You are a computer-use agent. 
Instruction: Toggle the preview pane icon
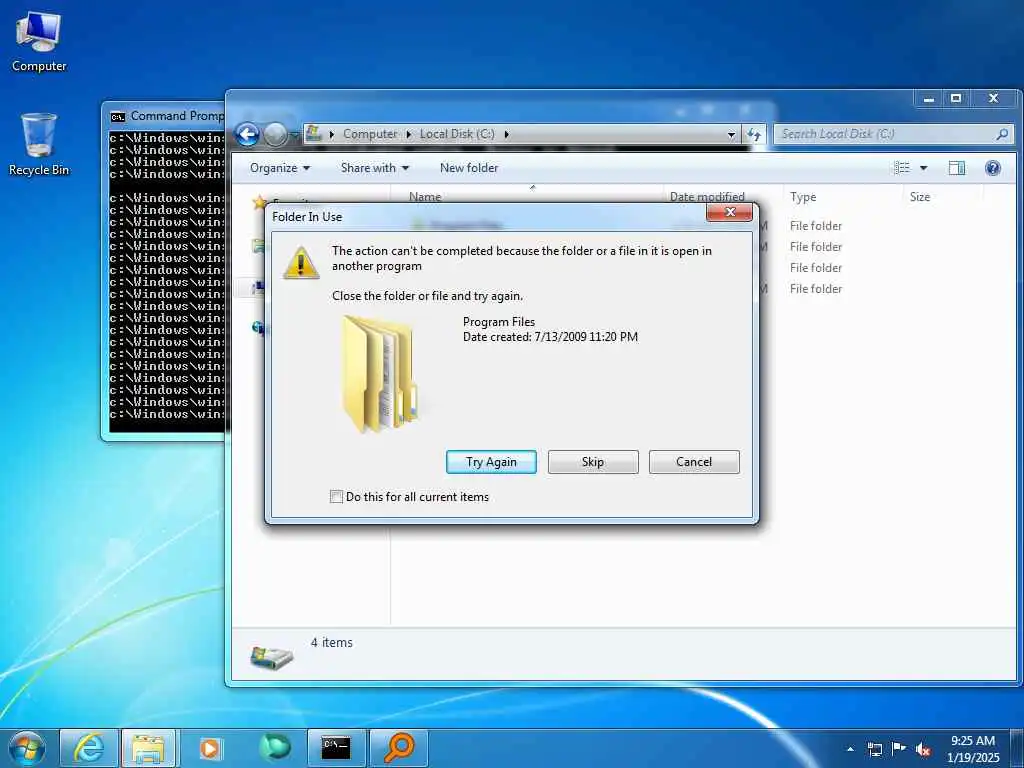click(957, 168)
